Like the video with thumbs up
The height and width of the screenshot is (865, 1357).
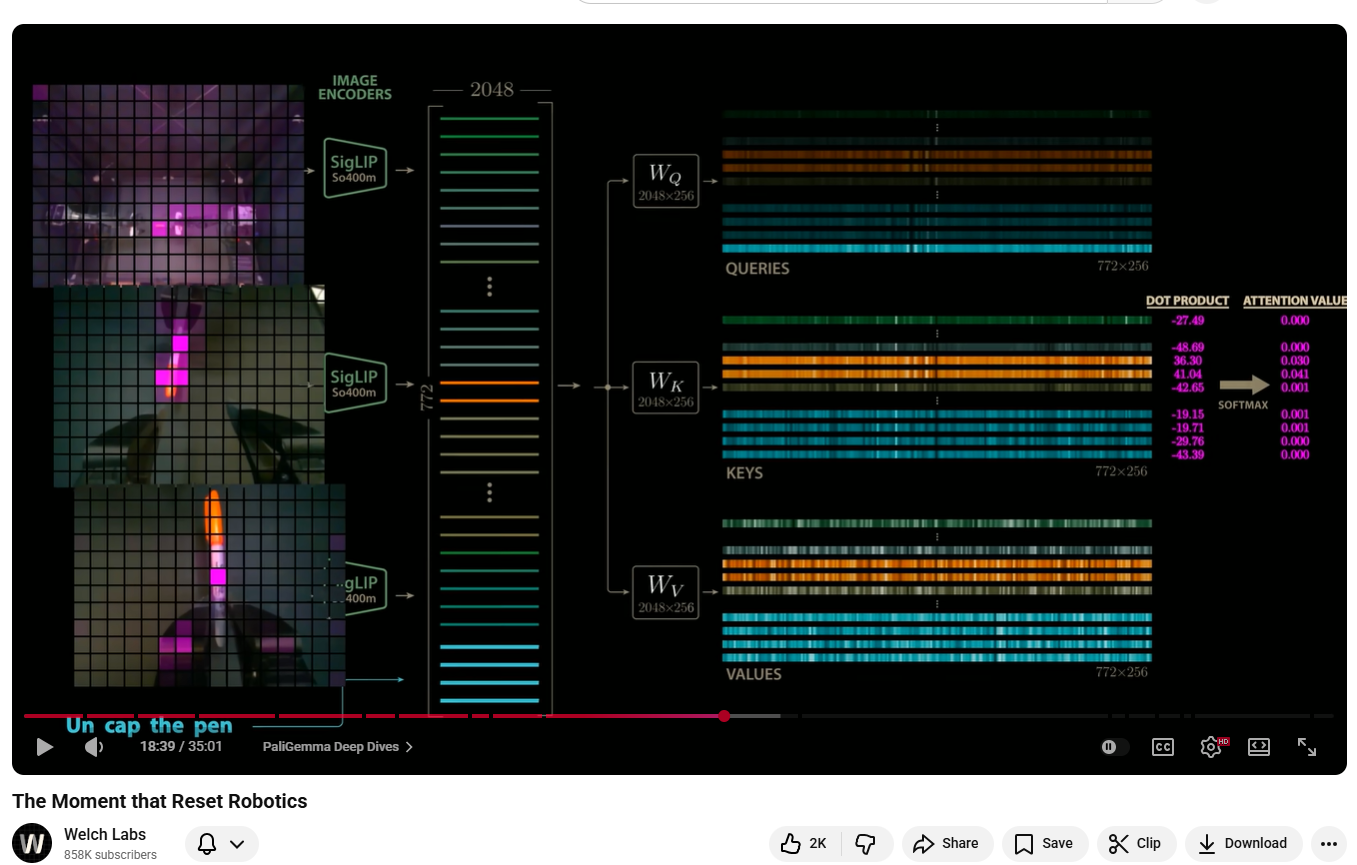(x=802, y=843)
